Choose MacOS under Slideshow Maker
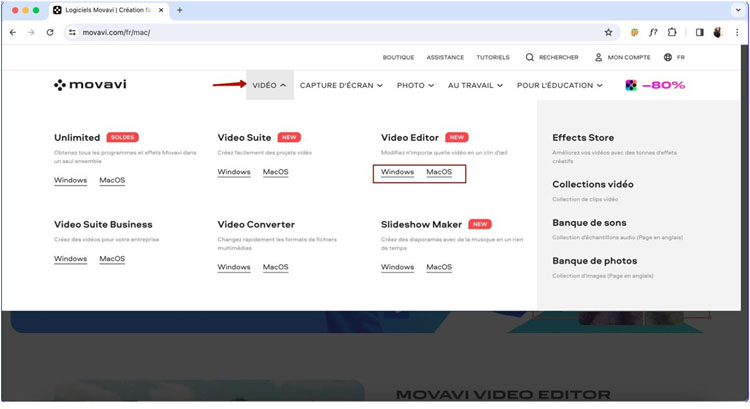Screen dimensions: 750x409 coord(439,267)
